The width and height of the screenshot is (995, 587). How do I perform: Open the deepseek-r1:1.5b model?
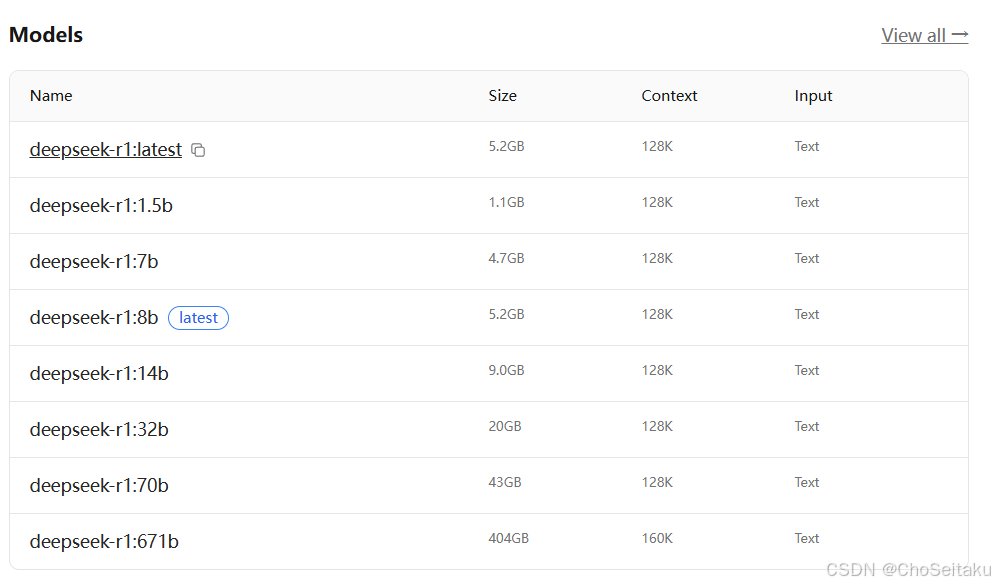[101, 206]
